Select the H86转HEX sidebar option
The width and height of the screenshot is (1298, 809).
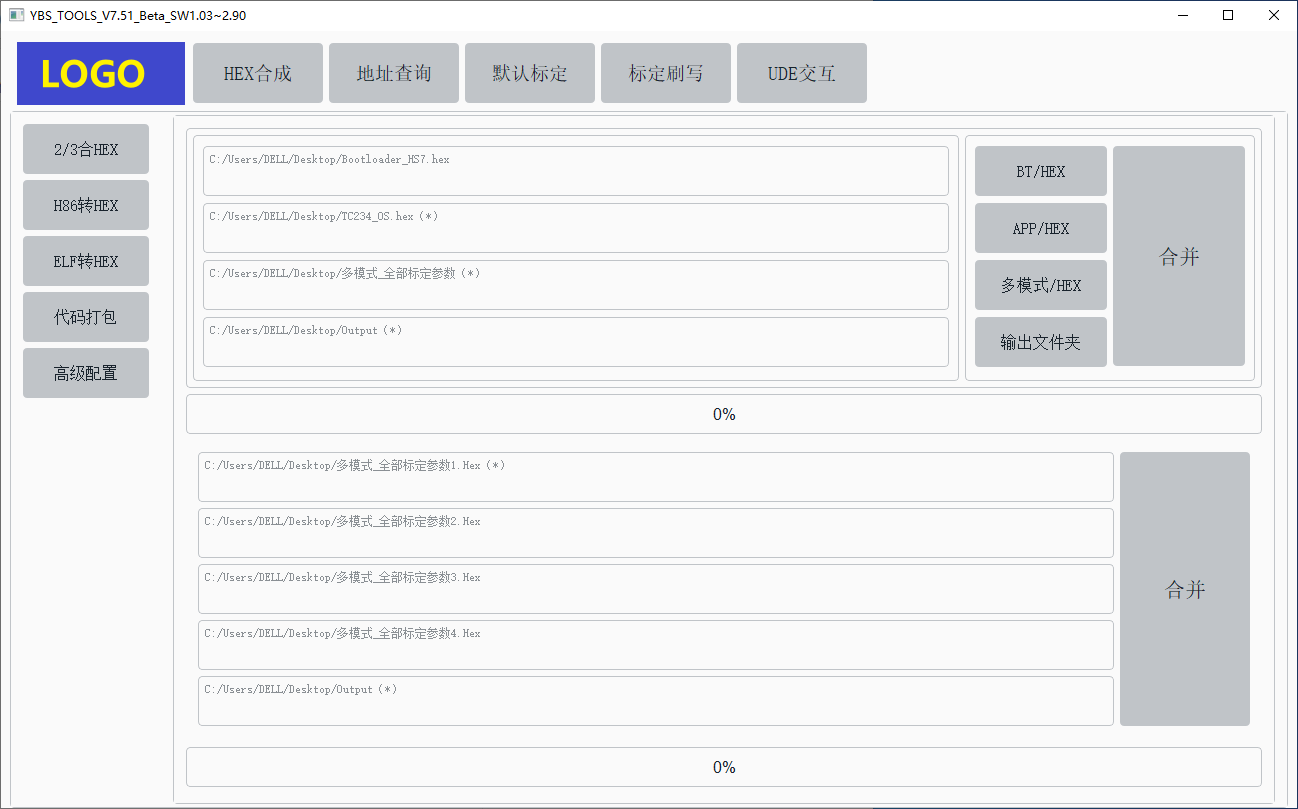(86, 205)
